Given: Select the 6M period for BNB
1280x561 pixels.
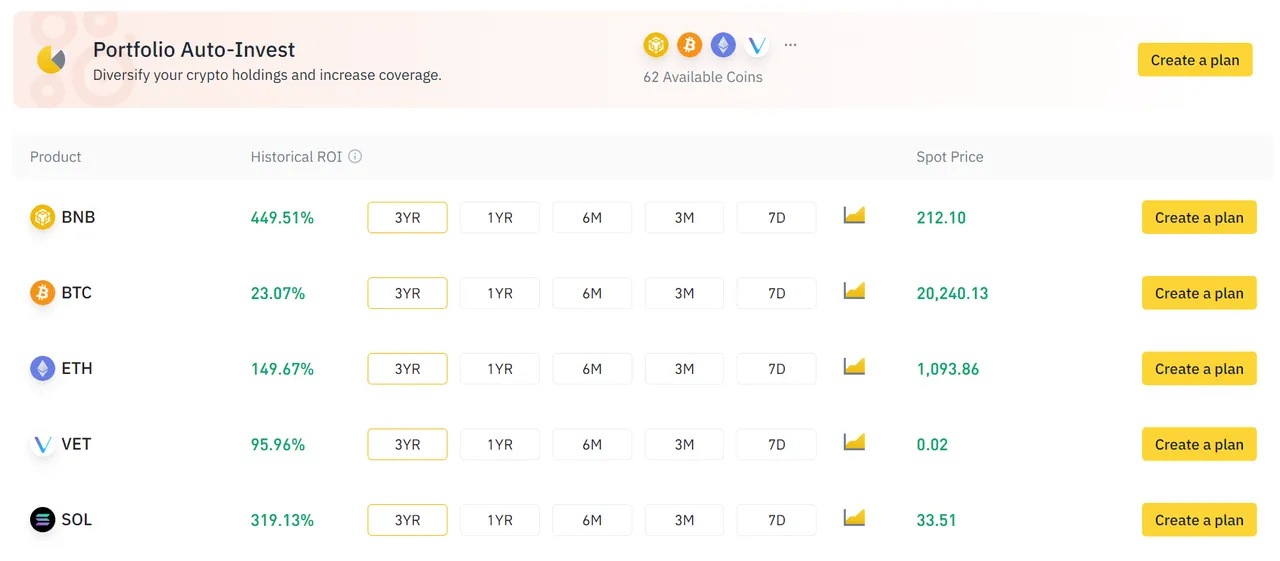Looking at the screenshot, I should point(592,217).
